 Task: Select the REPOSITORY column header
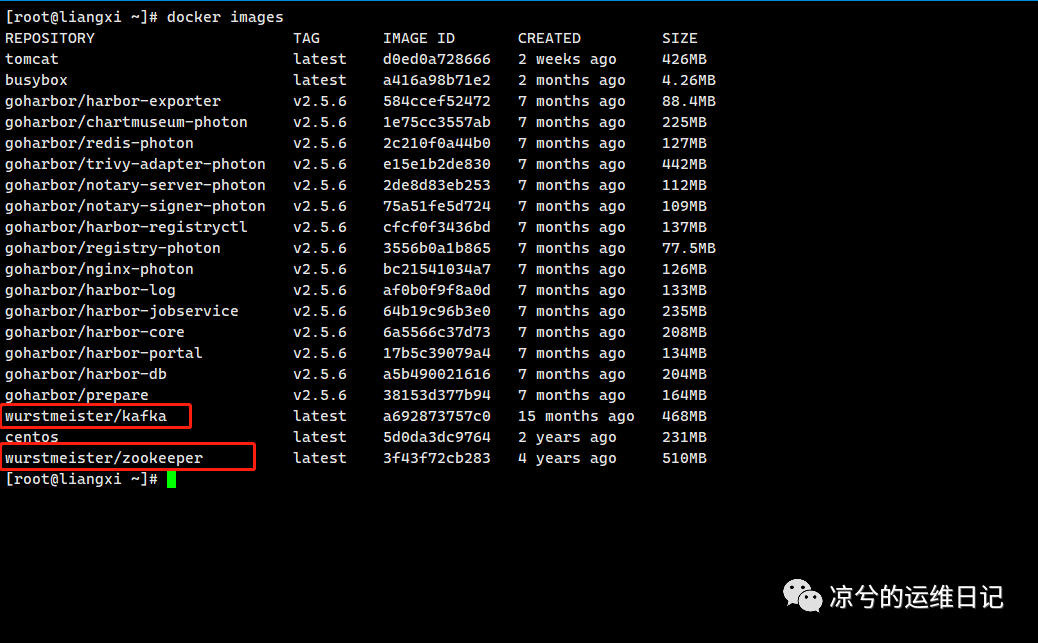(x=50, y=38)
